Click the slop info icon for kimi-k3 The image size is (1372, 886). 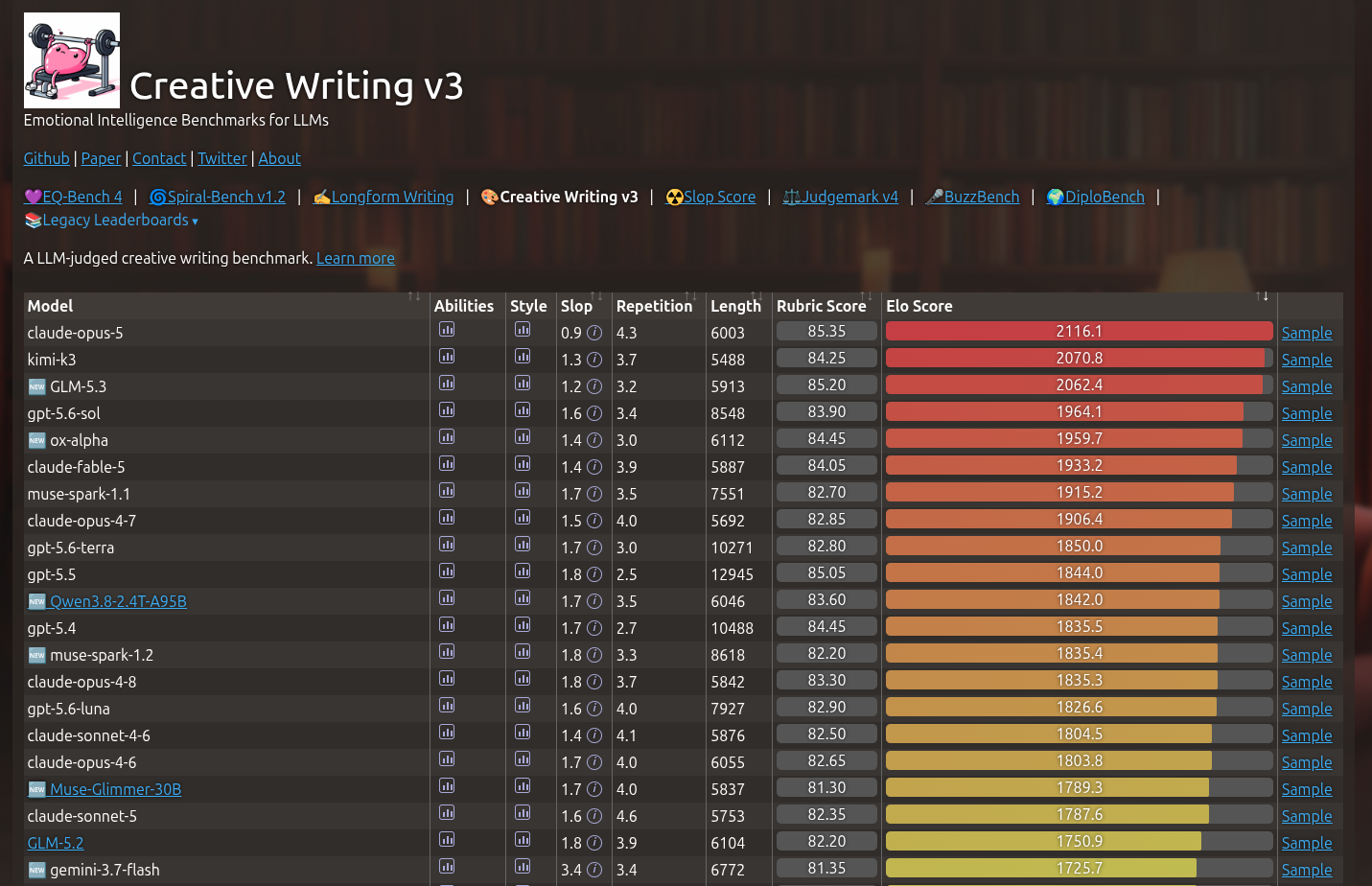594,360
